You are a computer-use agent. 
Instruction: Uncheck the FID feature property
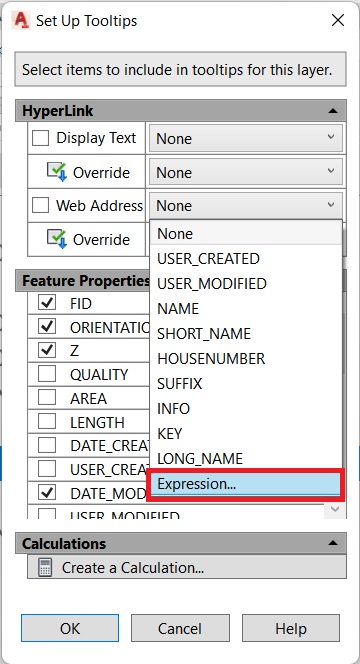coord(47,303)
